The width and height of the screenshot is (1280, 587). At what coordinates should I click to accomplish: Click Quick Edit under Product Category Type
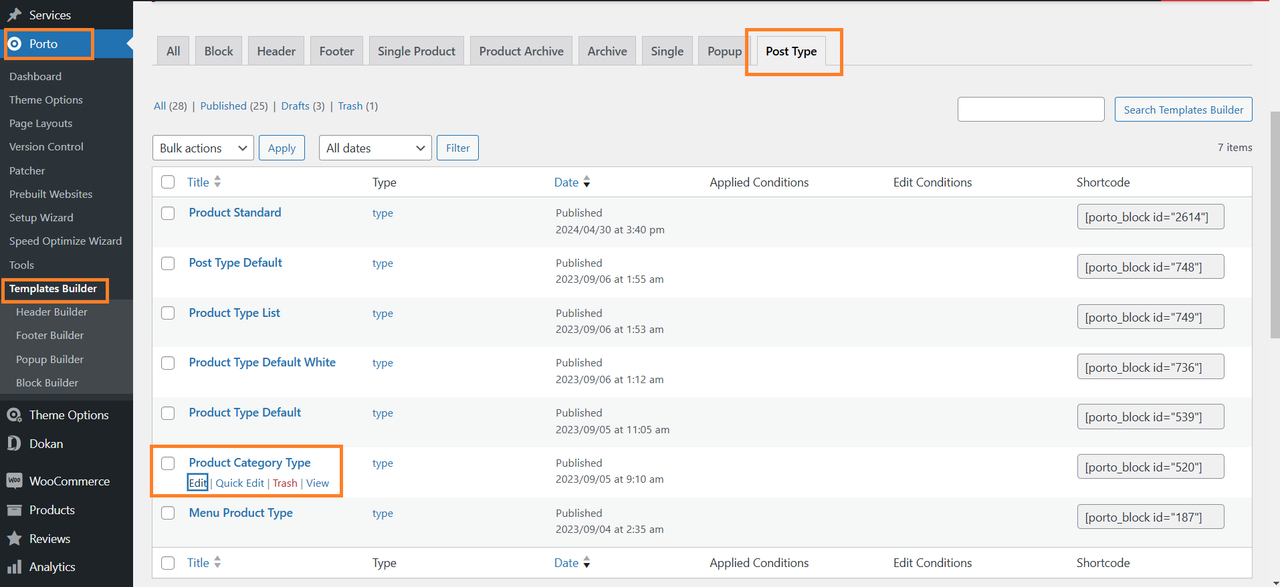click(240, 483)
